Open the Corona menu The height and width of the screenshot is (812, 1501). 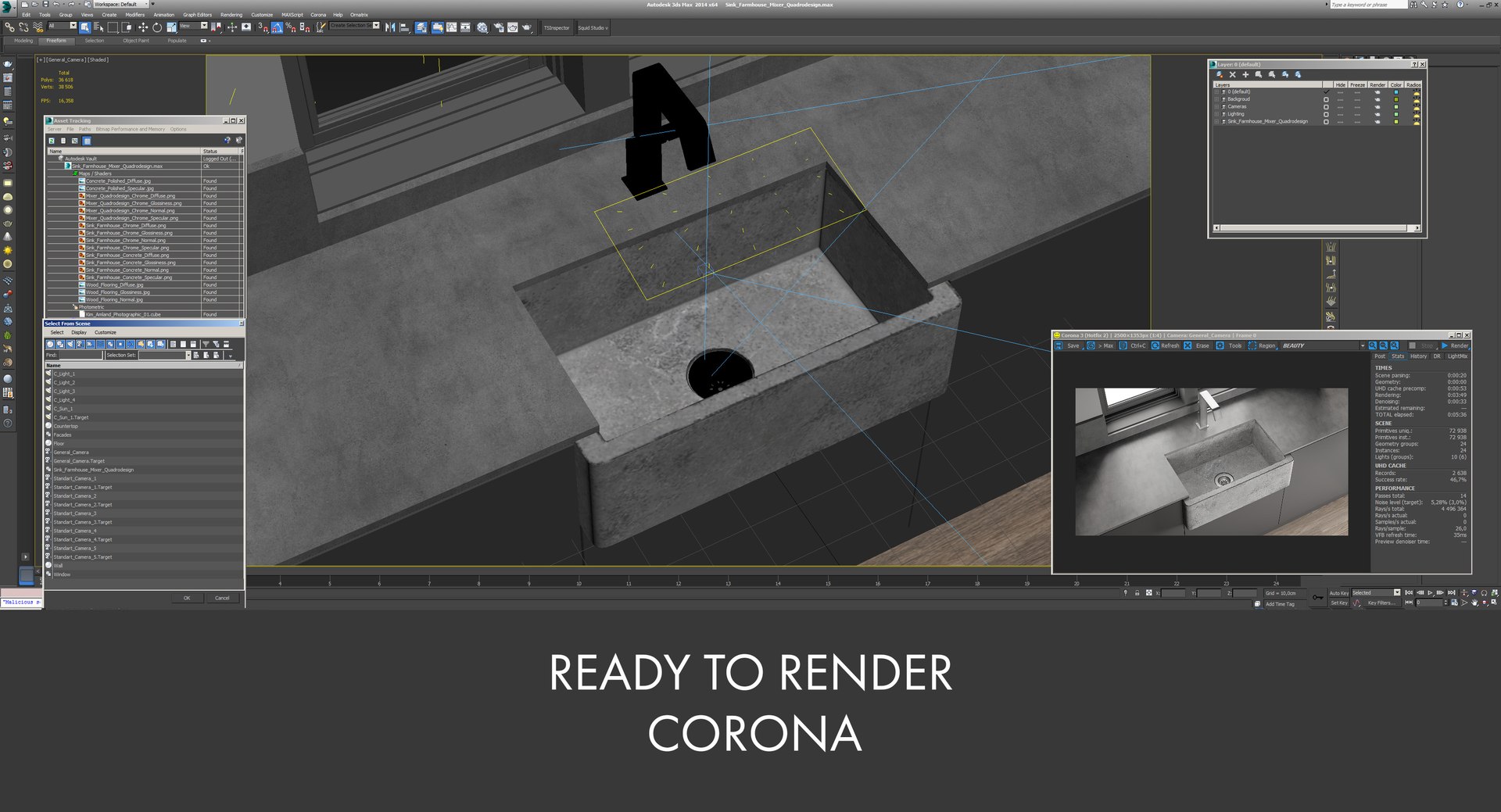click(x=318, y=15)
